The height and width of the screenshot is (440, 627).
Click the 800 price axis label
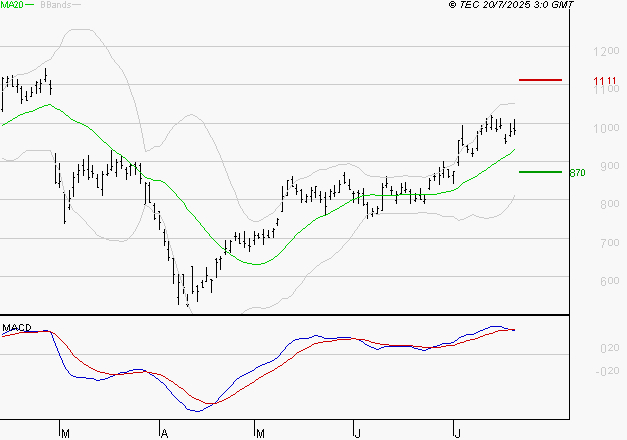(610, 204)
